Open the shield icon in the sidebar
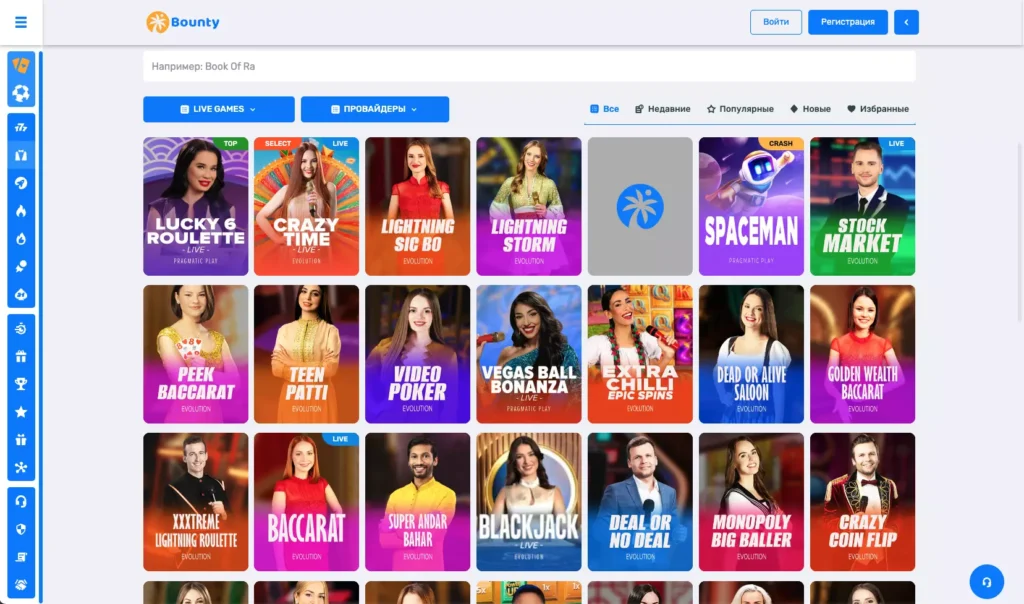This screenshot has width=1024, height=604. pos(21,530)
